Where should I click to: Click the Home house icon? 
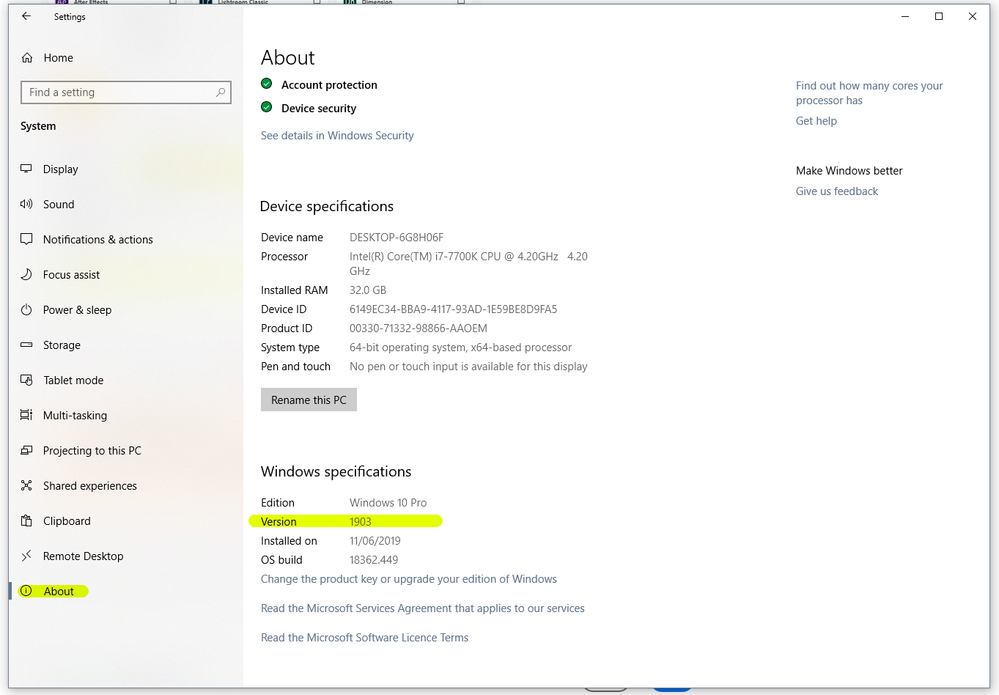coord(27,58)
